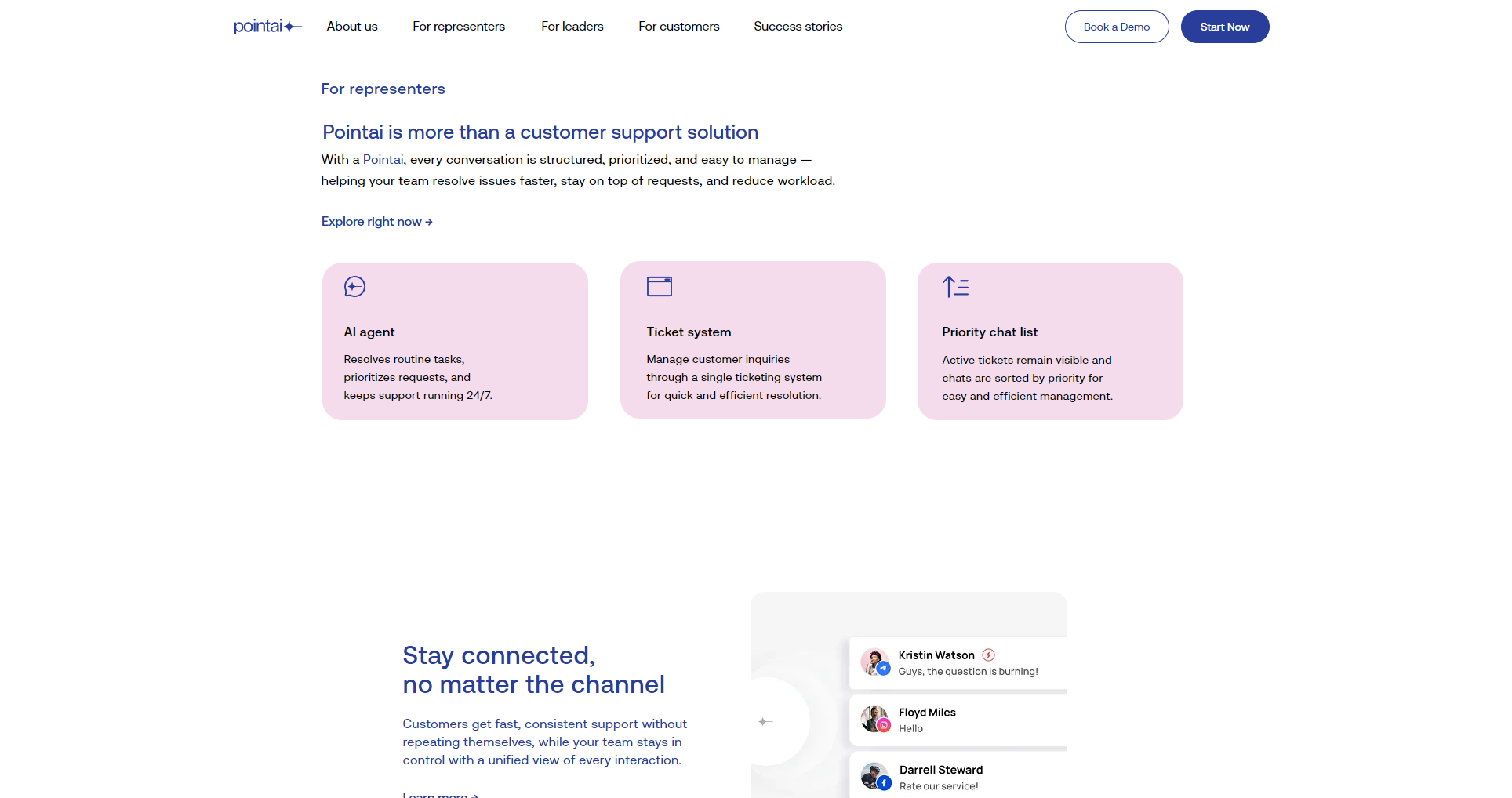This screenshot has height=798, width=1512.
Task: Open the Ticket system feature card
Action: (752, 340)
